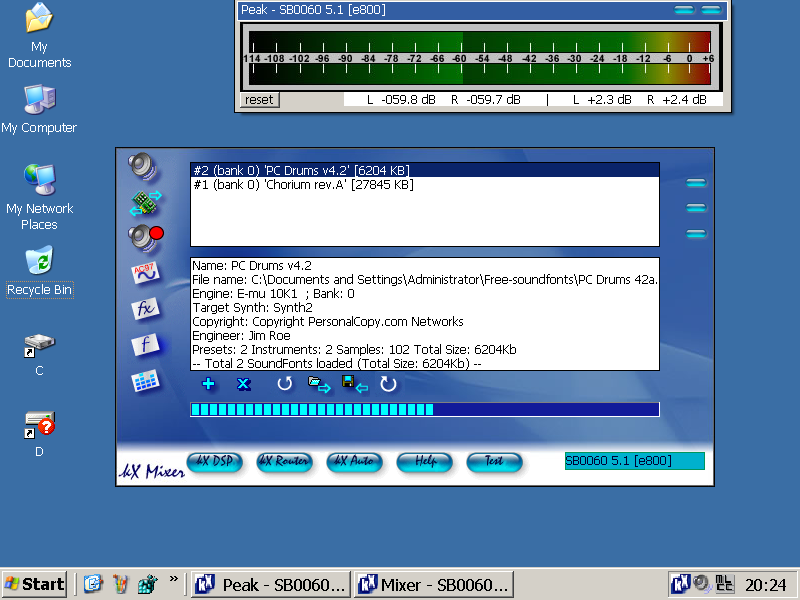This screenshot has height=600, width=800.
Task: Click the counter-clockwise arrow beside the X icon
Action: click(285, 384)
